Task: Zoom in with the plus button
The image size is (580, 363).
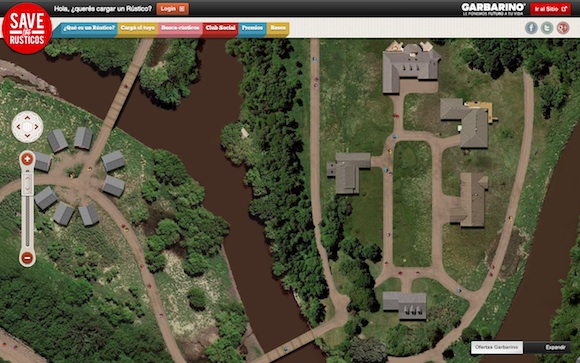Action: point(27,159)
